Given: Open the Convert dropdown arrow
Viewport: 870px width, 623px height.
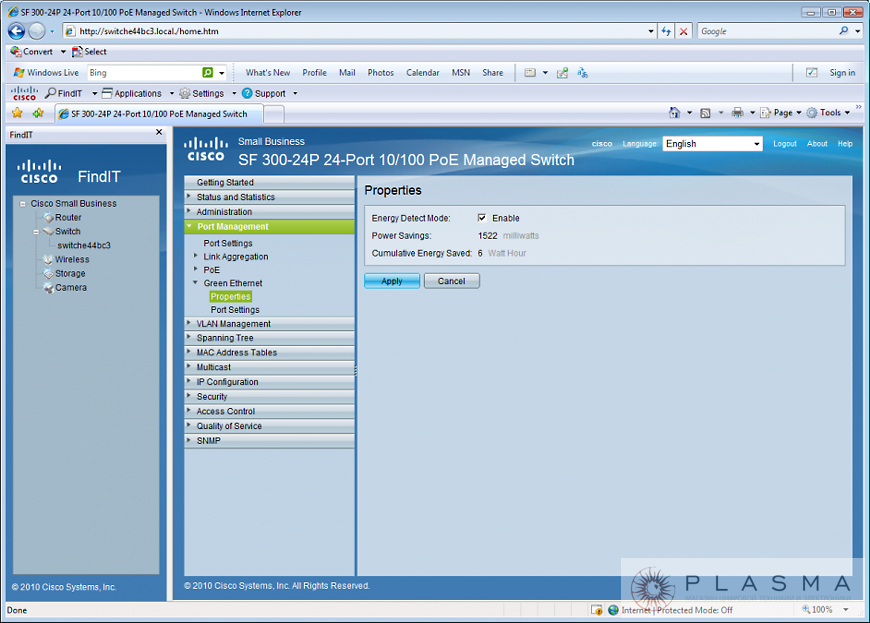Looking at the screenshot, I should (63, 52).
